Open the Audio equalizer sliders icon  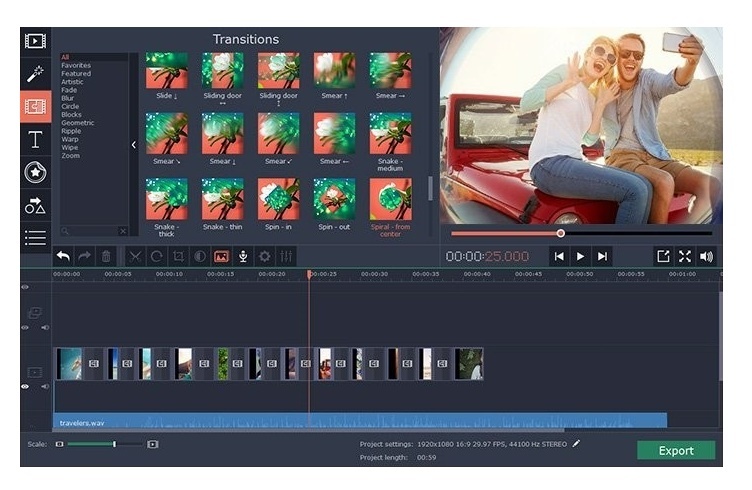pyautogui.click(x=286, y=257)
